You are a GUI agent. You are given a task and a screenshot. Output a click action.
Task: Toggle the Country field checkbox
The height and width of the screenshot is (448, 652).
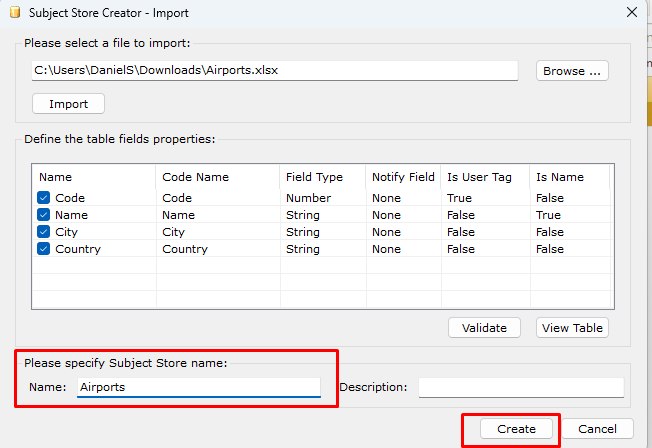point(43,249)
